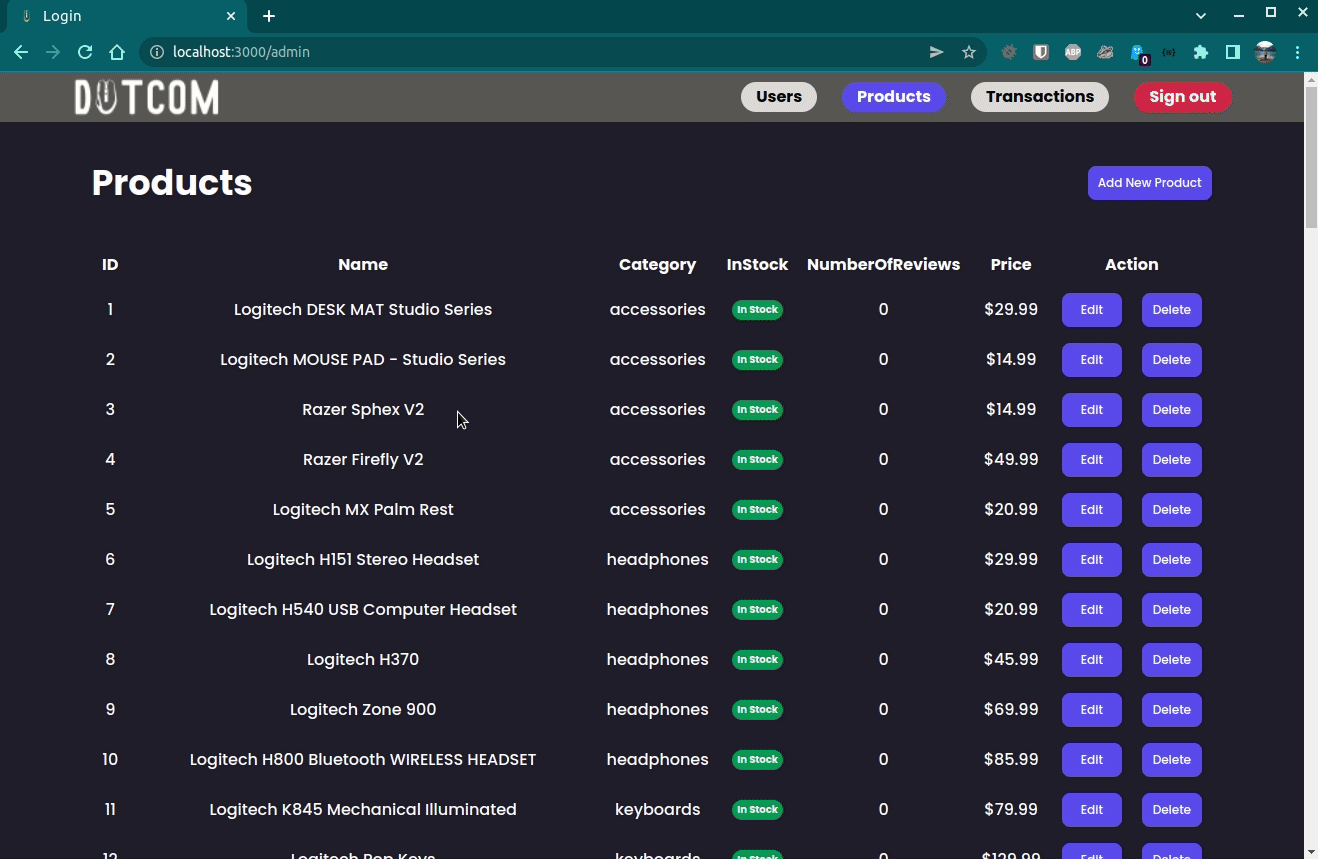The image size is (1318, 859).
Task: Click the Name column header
Action: (363, 265)
